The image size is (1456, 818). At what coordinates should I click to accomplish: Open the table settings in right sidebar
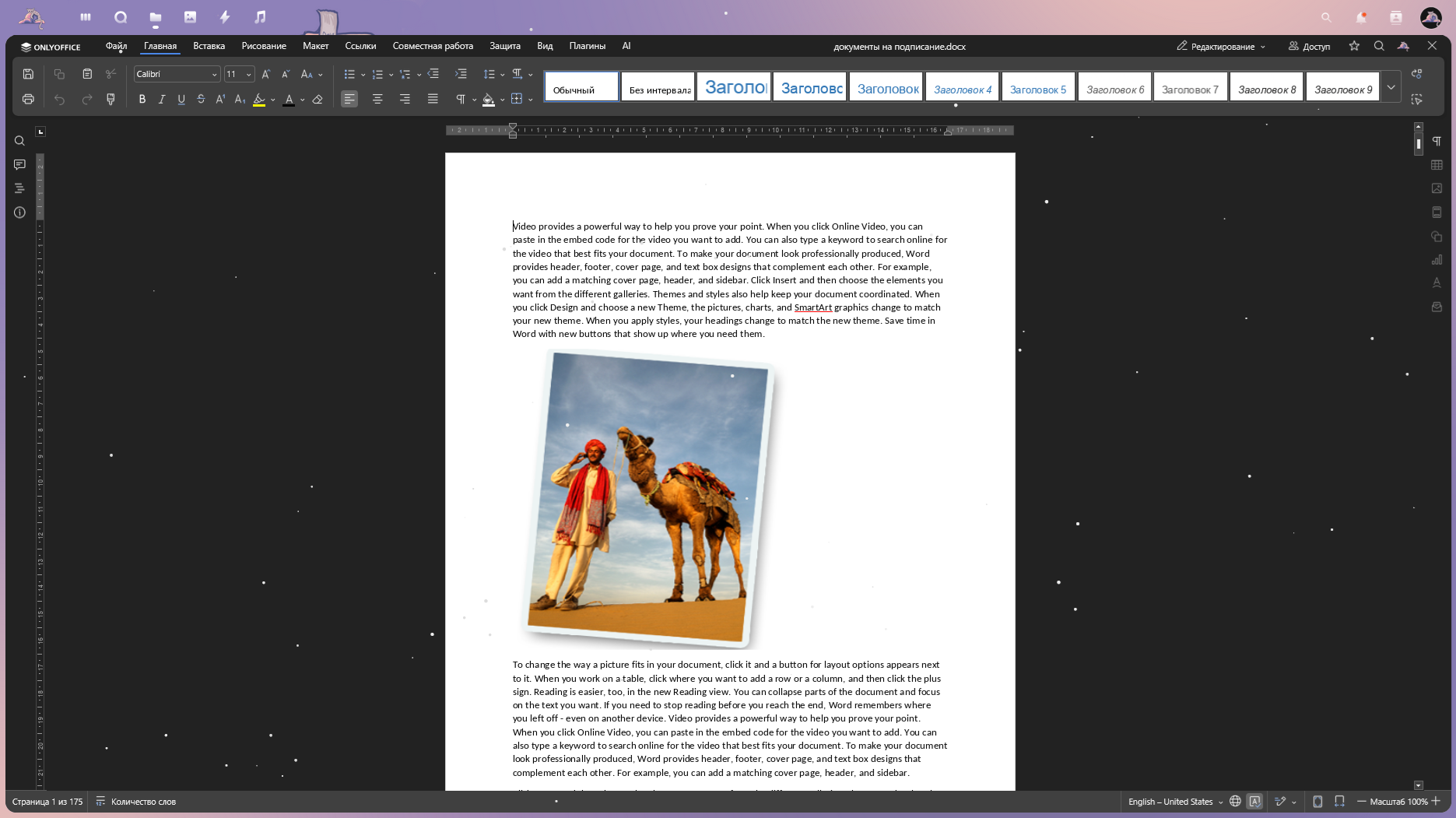1437,165
